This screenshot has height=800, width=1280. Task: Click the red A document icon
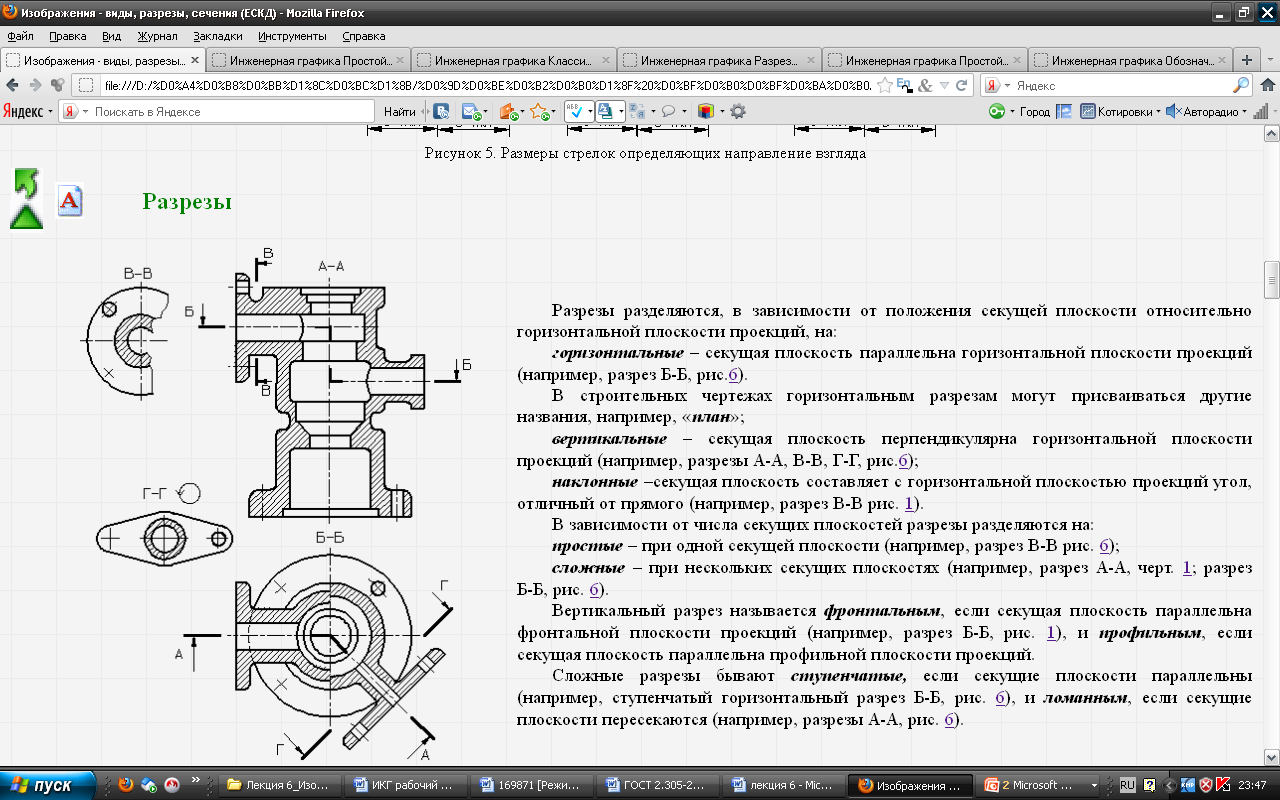point(69,201)
